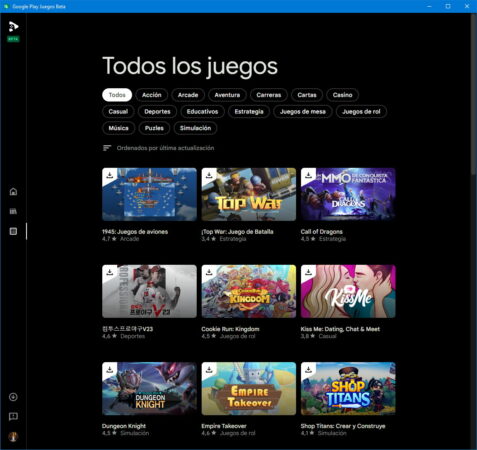This screenshot has height=450, width=477.
Task: Filter games by Acción
Action: pos(152,95)
